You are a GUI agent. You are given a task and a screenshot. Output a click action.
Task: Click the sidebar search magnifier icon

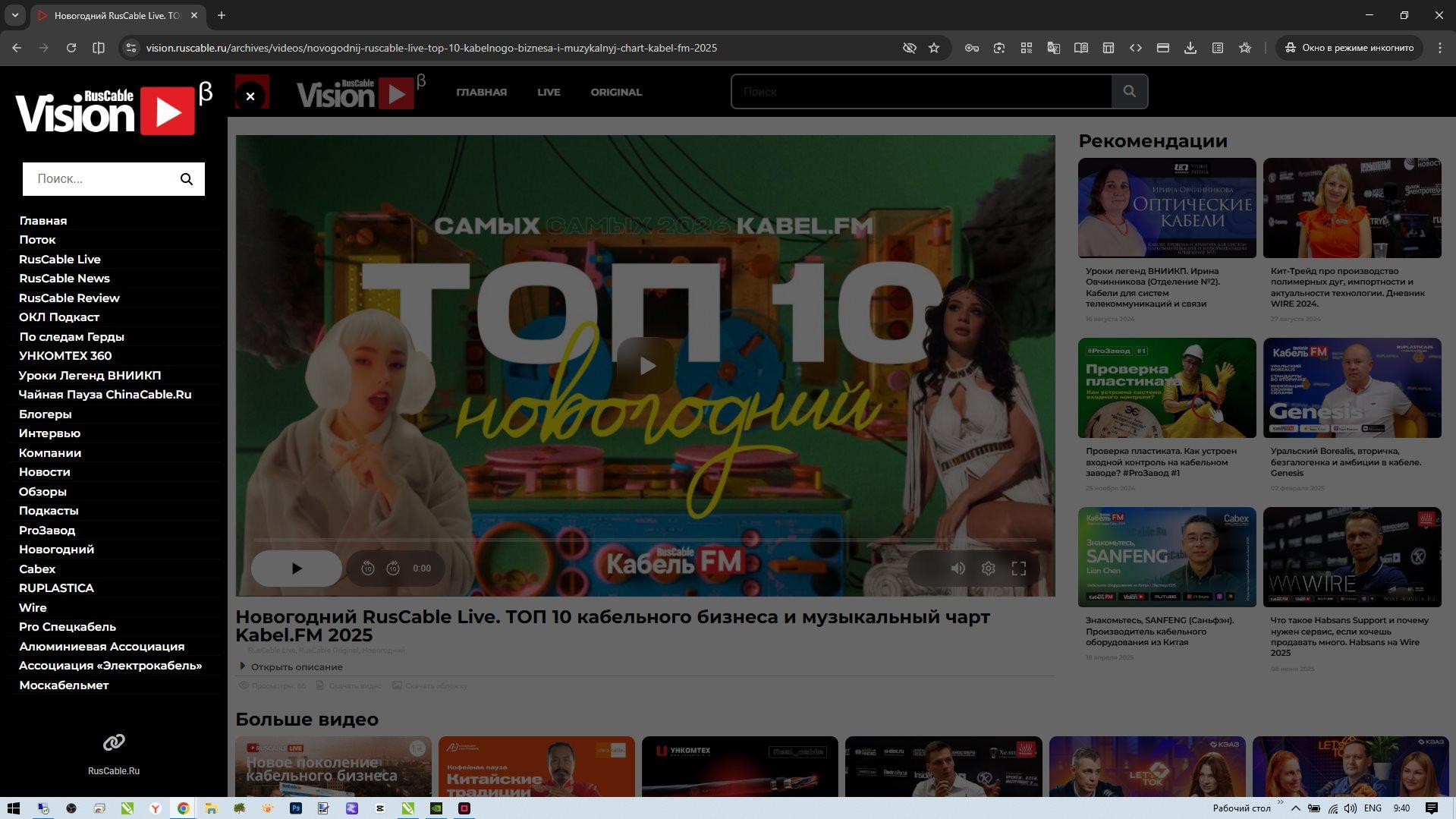coord(187,179)
